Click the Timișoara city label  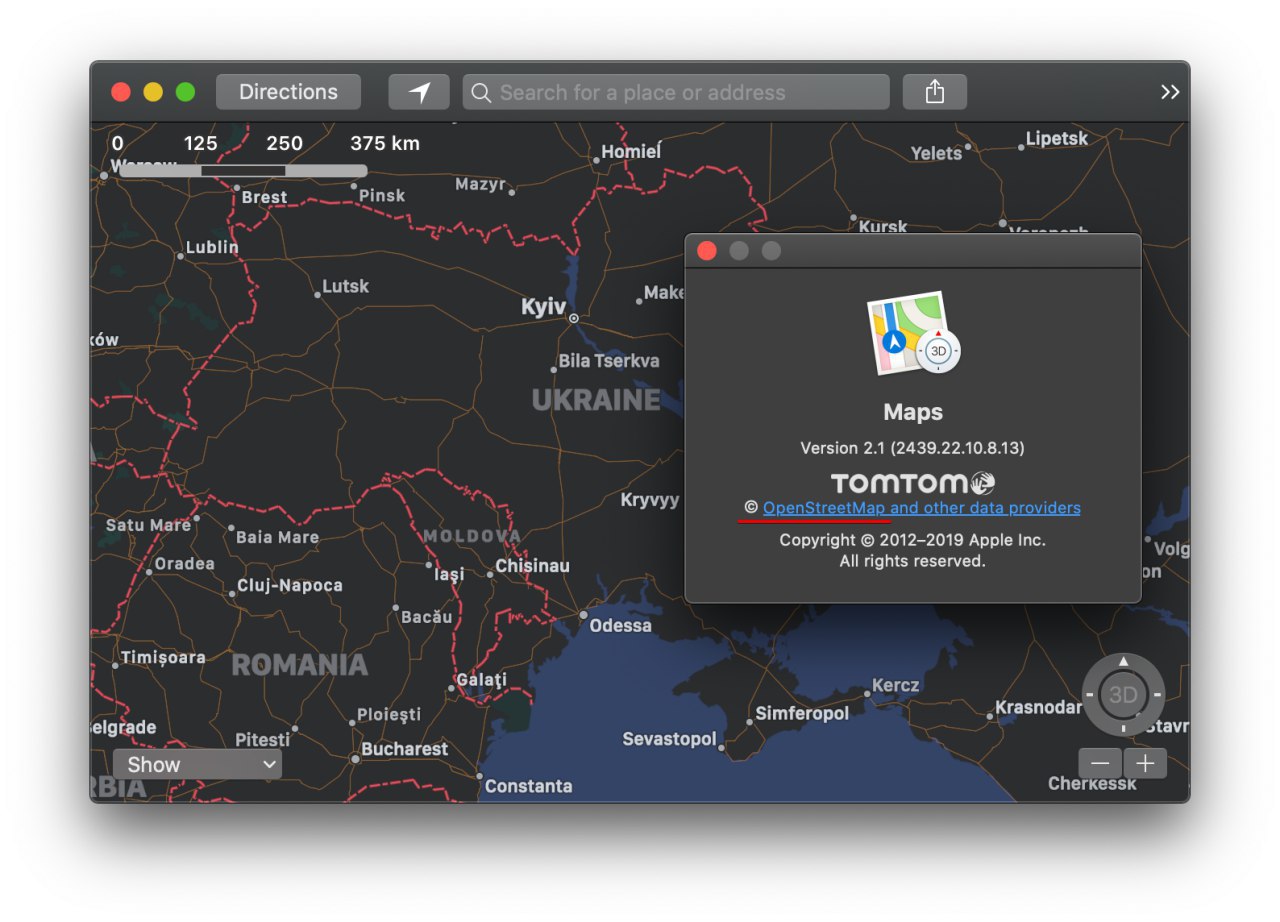(x=163, y=658)
